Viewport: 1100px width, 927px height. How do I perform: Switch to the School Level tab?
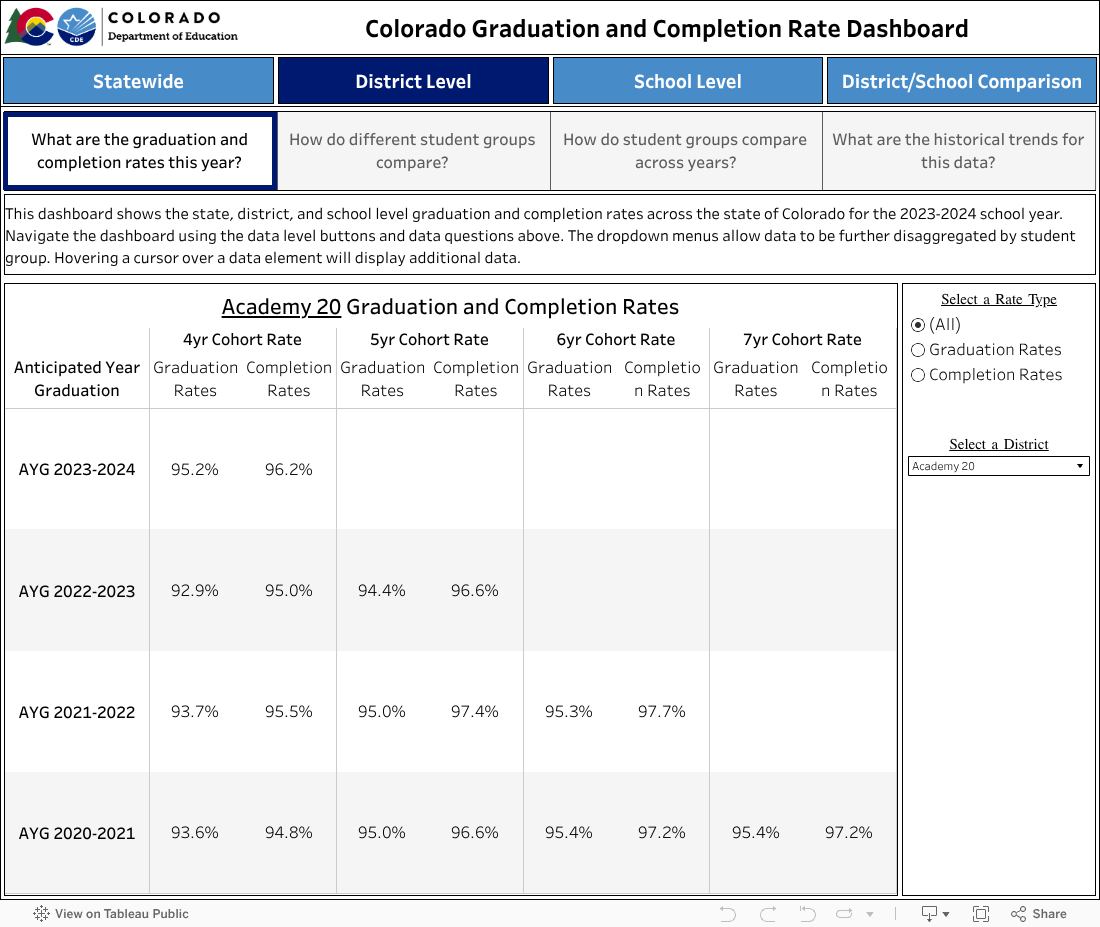click(x=687, y=81)
